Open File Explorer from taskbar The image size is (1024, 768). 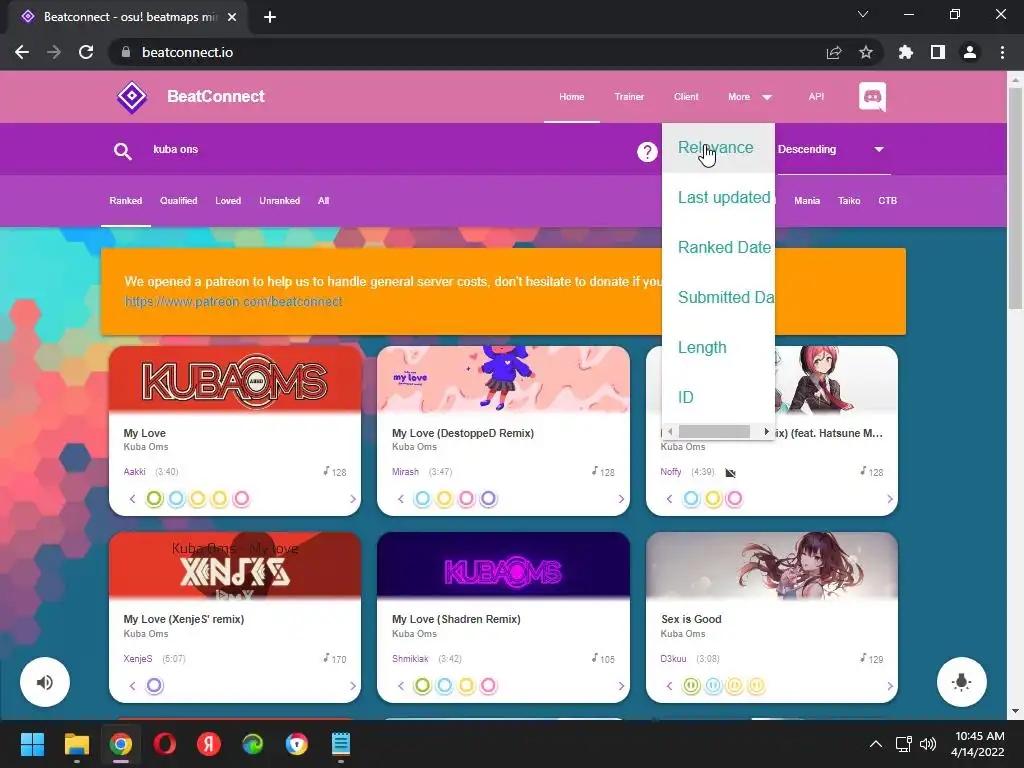tap(76, 744)
